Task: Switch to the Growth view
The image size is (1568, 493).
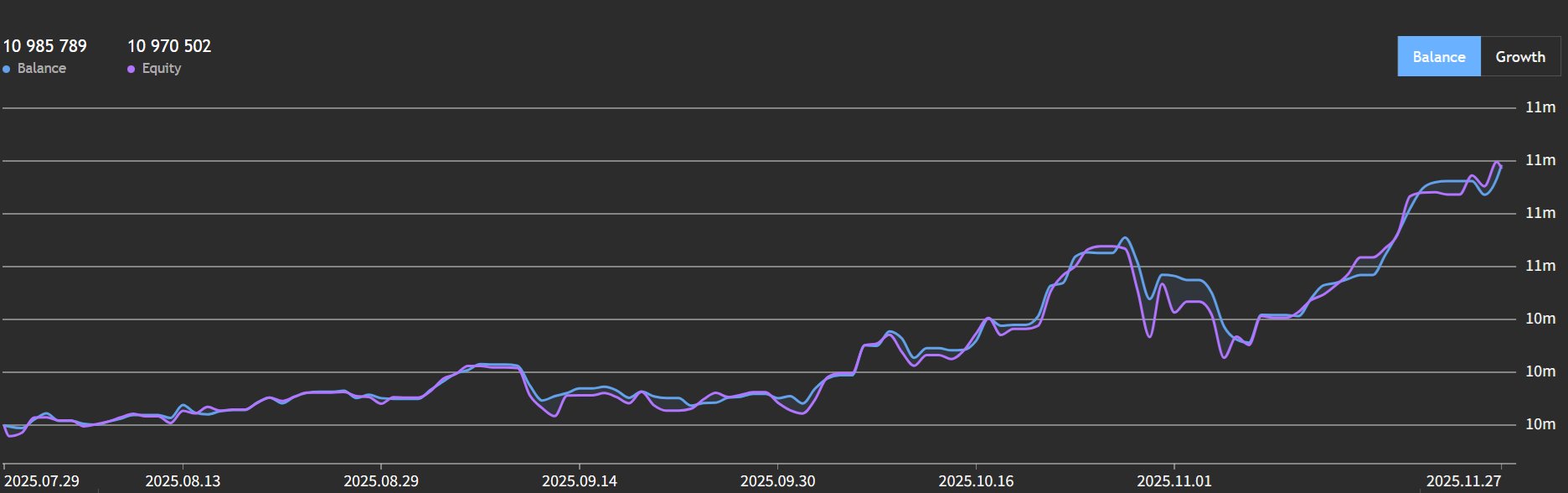Action: tap(1519, 57)
